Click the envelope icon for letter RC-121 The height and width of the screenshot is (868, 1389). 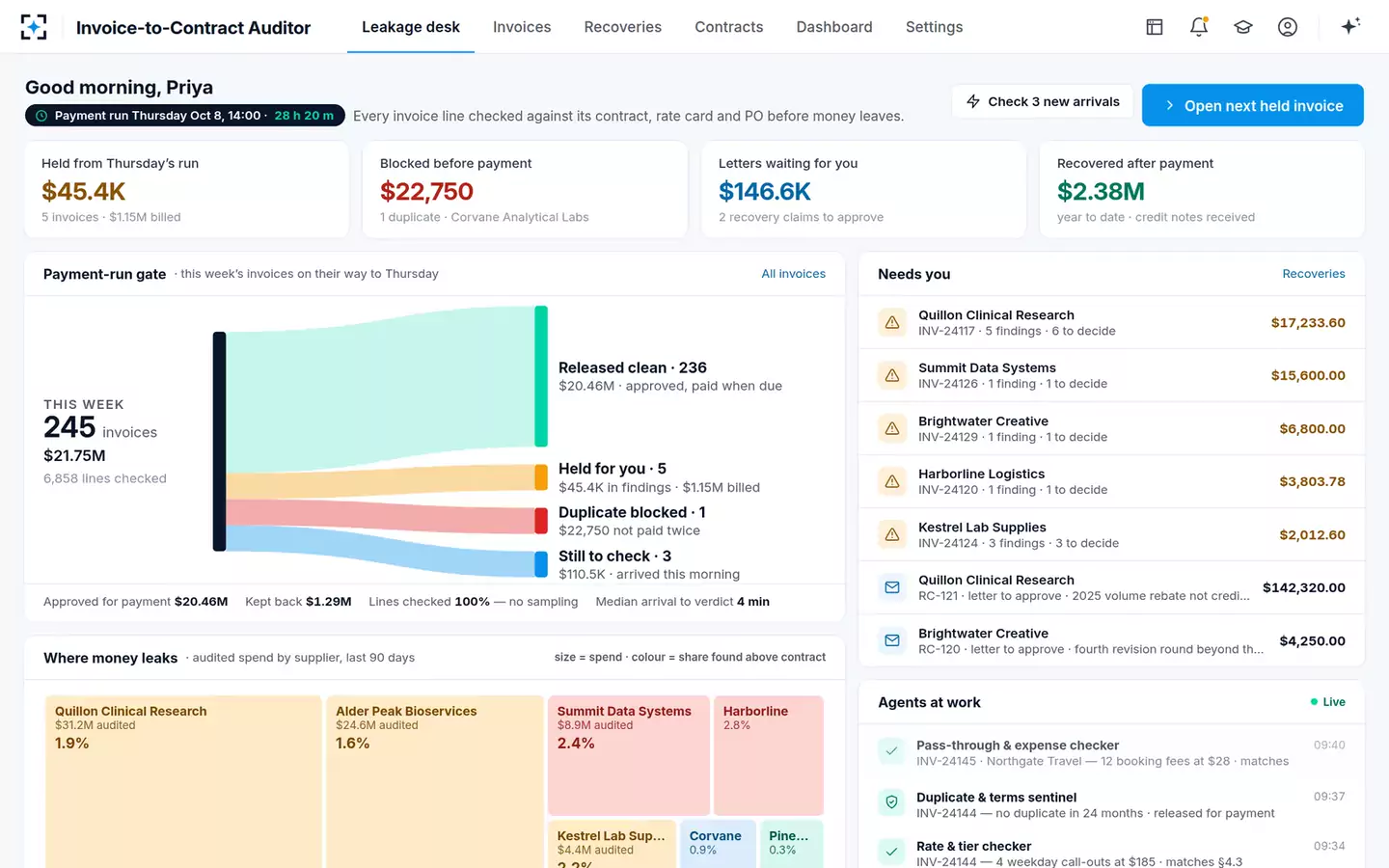892,587
